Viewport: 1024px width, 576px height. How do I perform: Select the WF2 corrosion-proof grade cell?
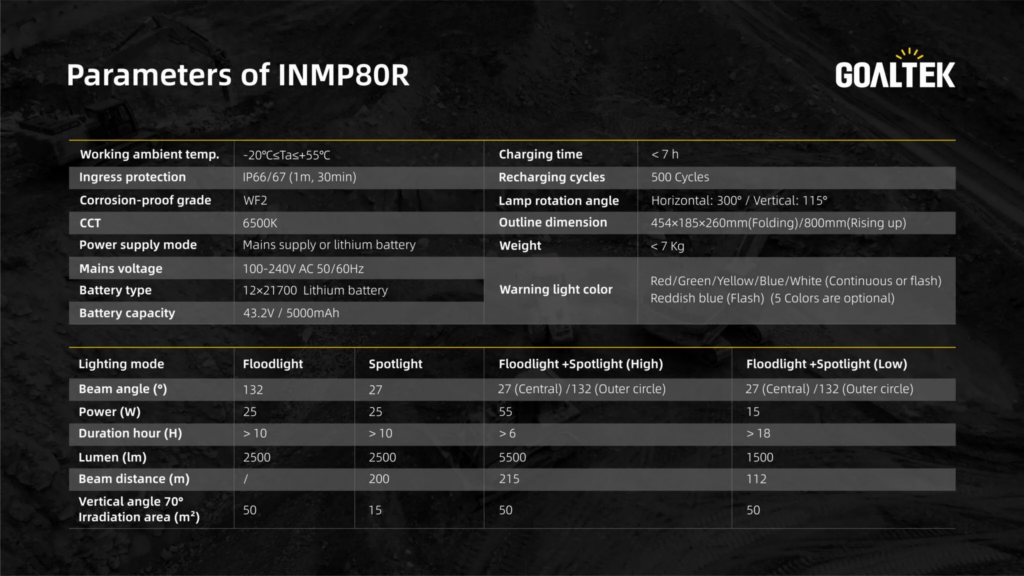click(x=256, y=201)
